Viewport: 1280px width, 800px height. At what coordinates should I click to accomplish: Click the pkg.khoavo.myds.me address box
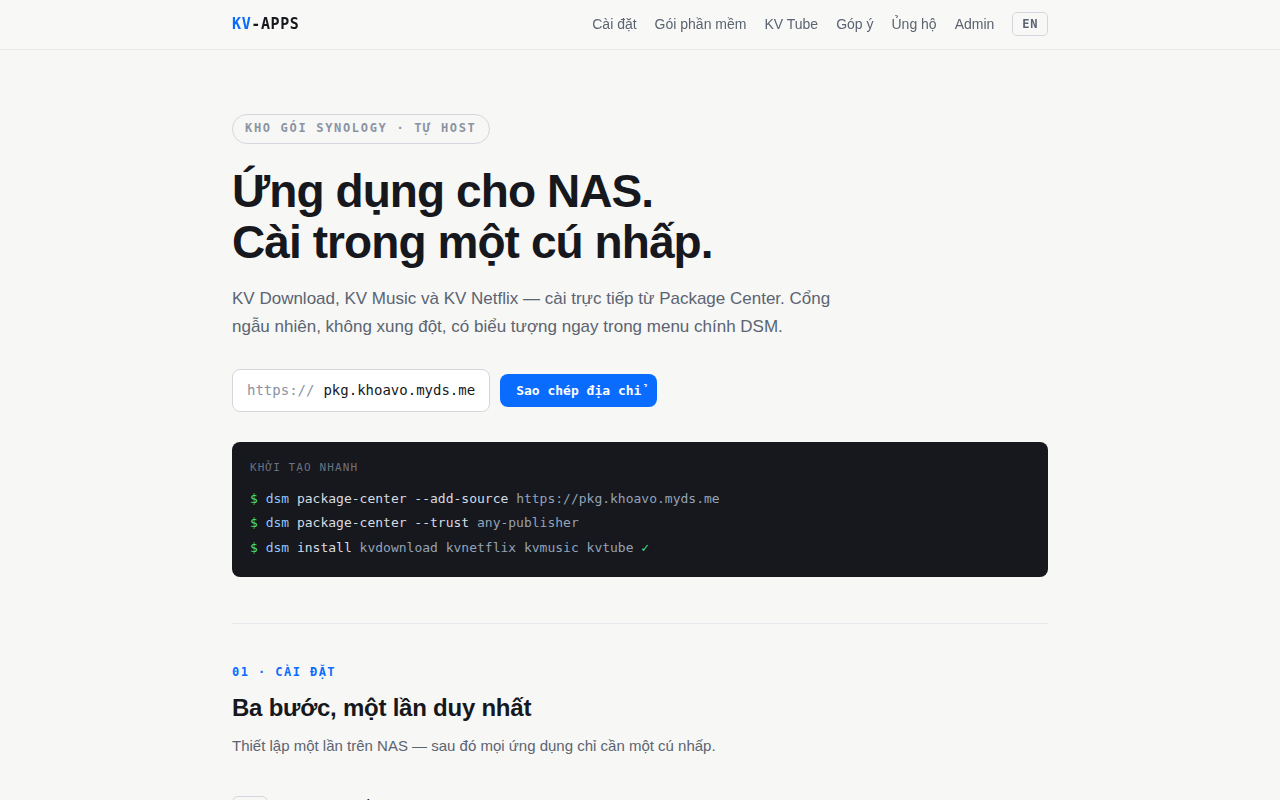point(361,390)
